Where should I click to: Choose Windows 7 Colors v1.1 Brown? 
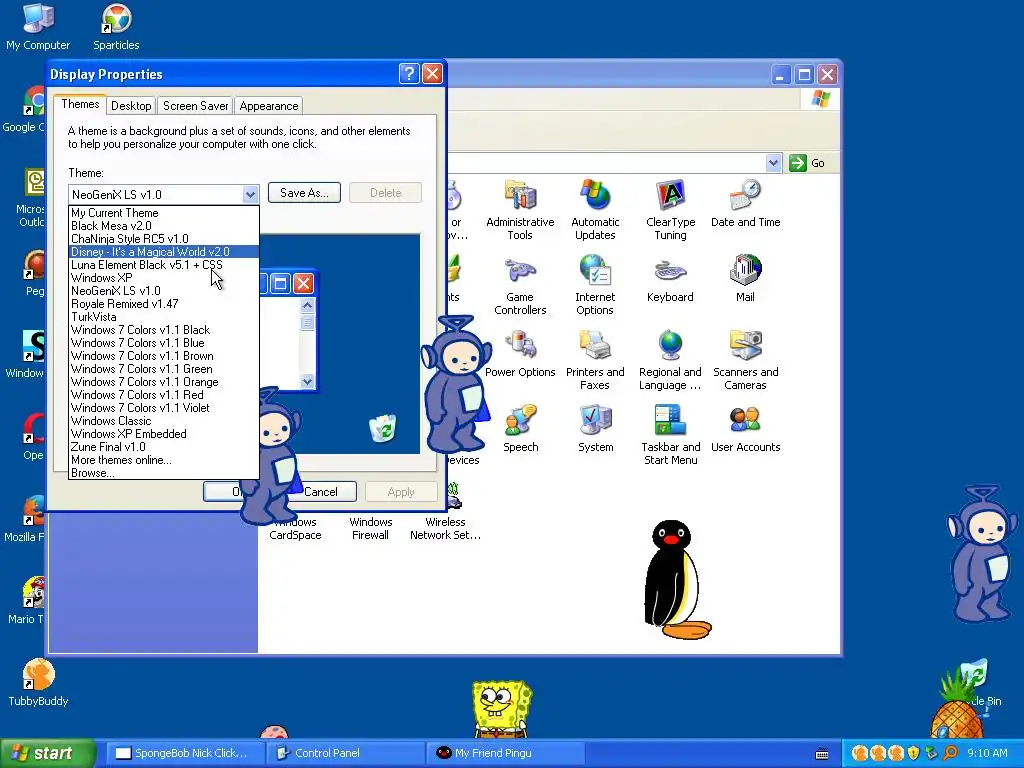163,357
